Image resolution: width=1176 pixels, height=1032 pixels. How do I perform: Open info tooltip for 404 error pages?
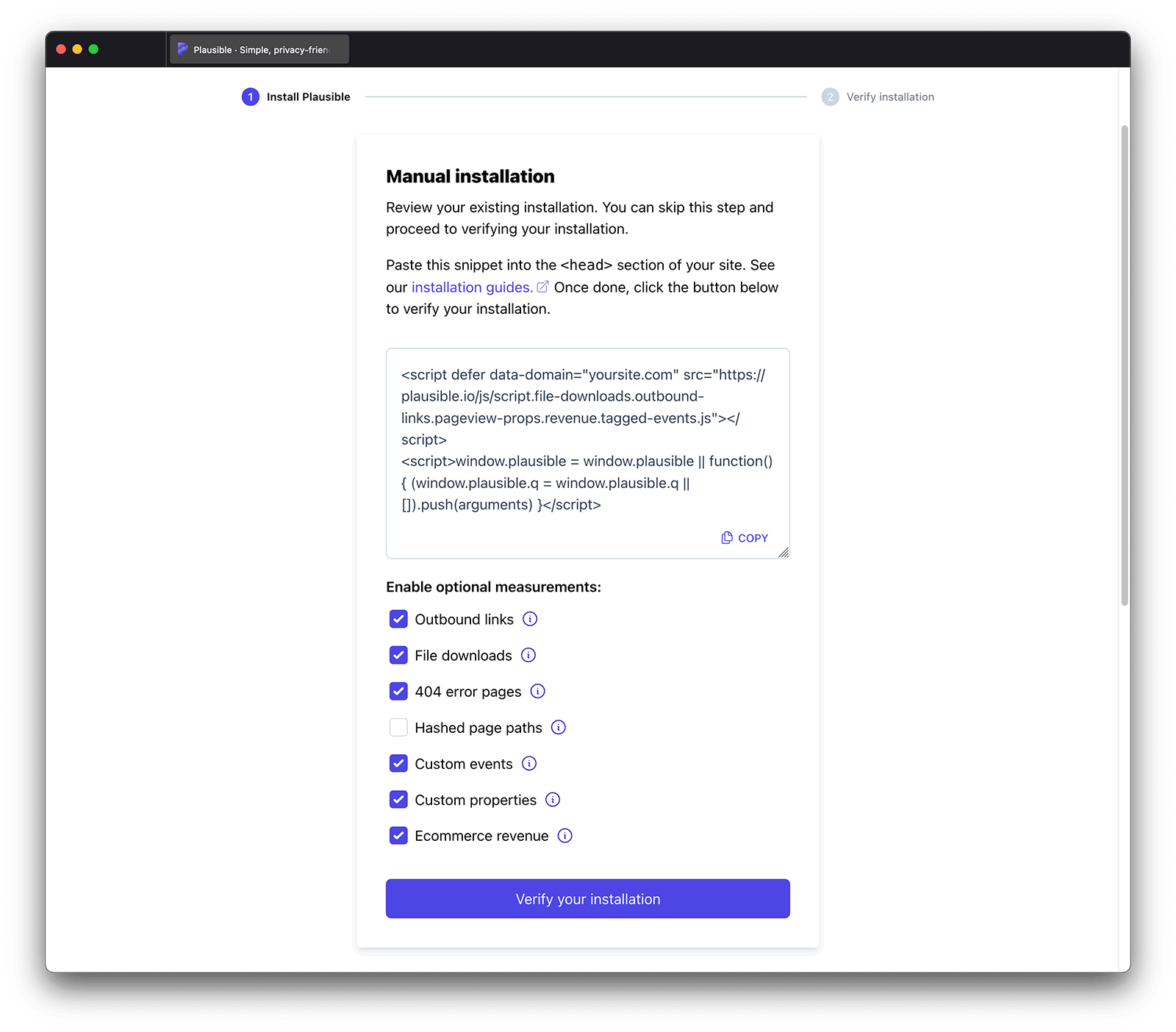[x=538, y=691]
